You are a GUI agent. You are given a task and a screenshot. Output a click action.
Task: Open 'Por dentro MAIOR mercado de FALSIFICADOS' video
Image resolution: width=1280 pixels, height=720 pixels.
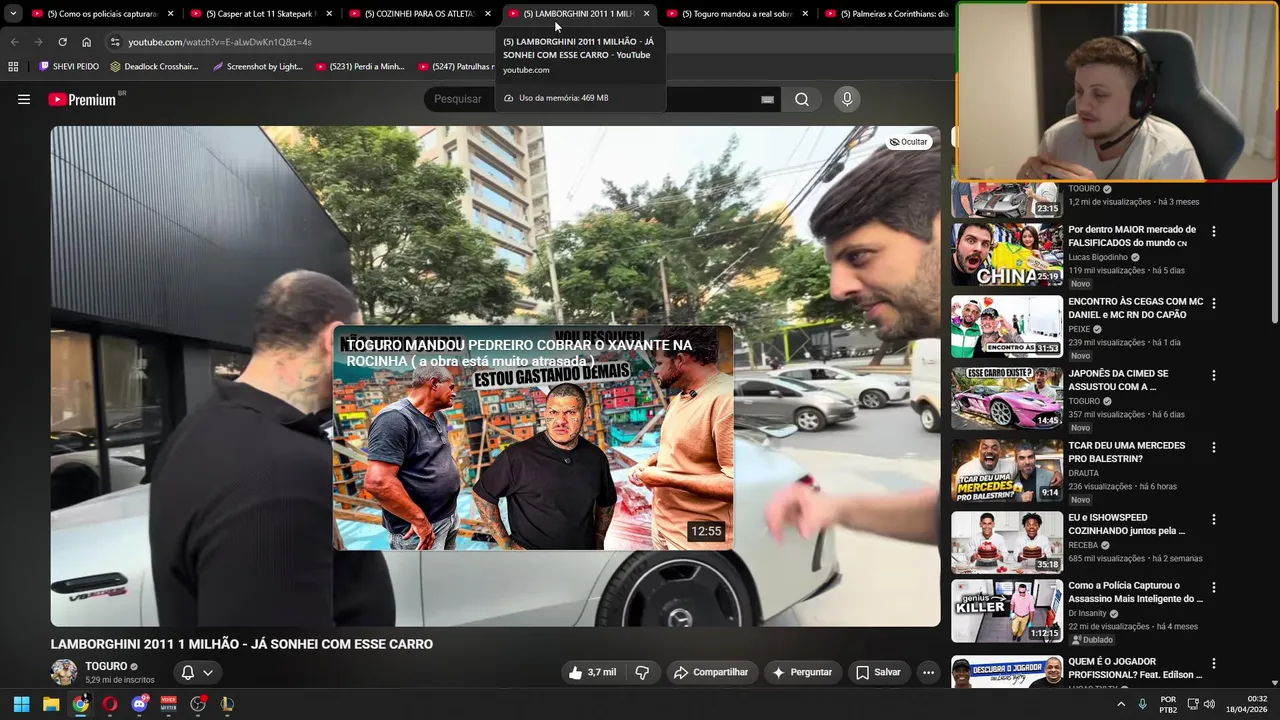tap(1132, 236)
